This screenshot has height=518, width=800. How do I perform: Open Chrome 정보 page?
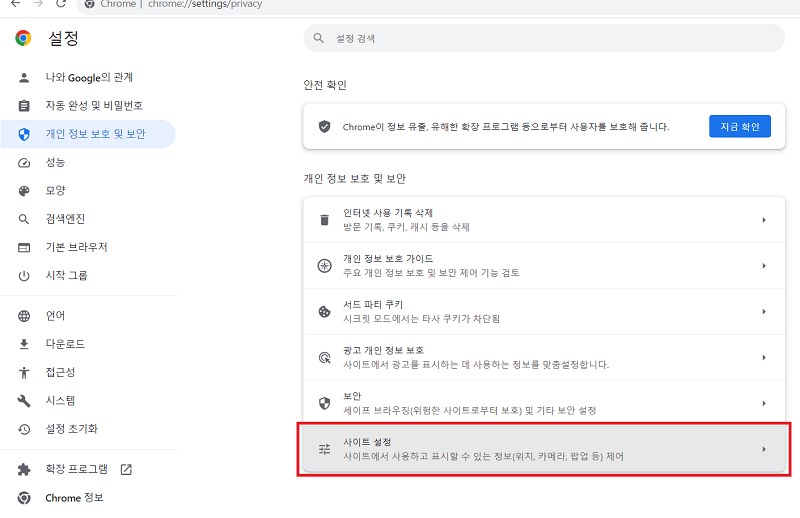click(x=74, y=498)
